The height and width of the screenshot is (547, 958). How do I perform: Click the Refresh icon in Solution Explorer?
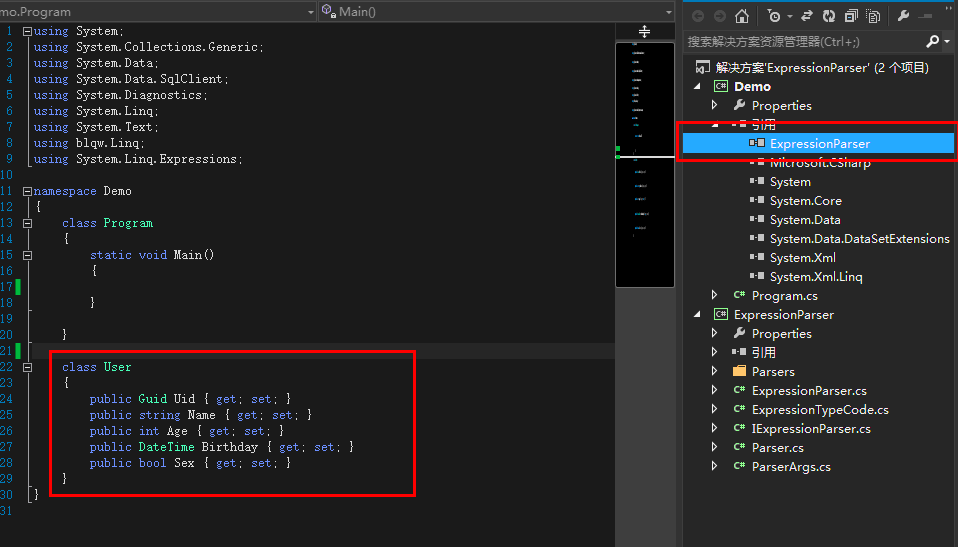(x=829, y=16)
